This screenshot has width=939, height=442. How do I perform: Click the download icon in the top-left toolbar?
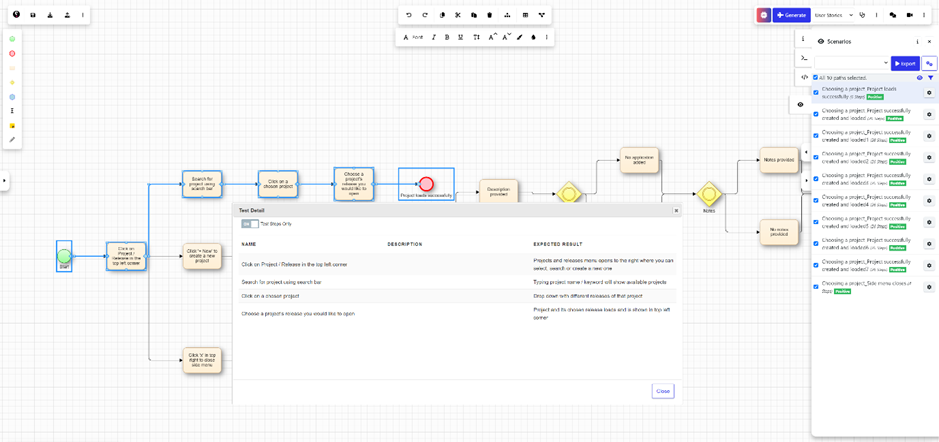(x=50, y=15)
